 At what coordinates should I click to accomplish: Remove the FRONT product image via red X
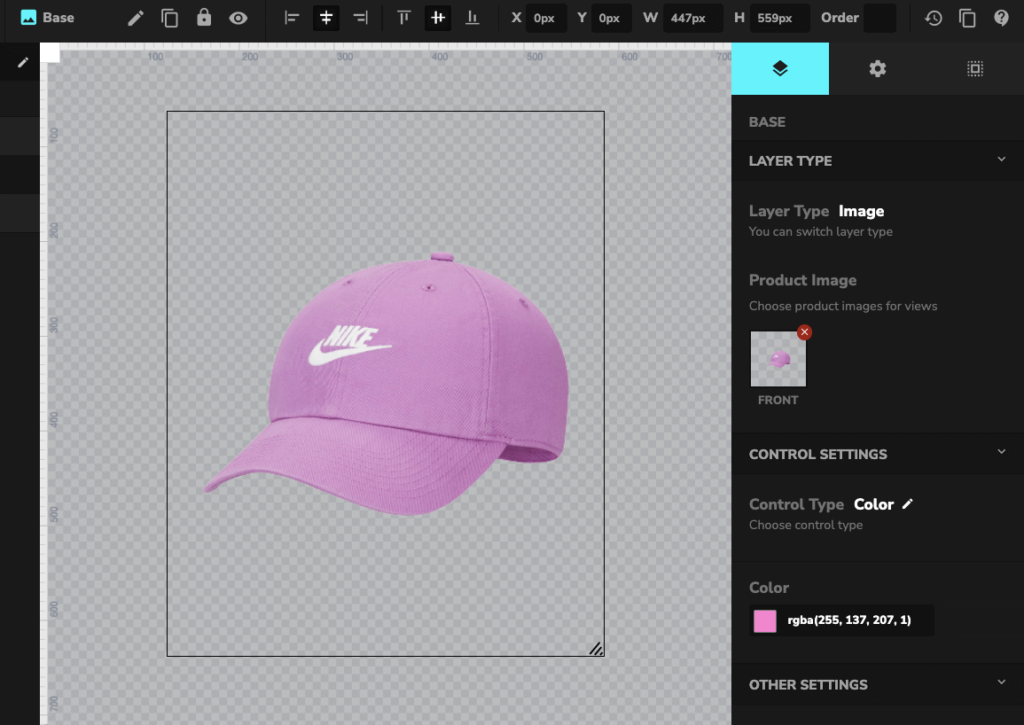pyautogui.click(x=804, y=332)
